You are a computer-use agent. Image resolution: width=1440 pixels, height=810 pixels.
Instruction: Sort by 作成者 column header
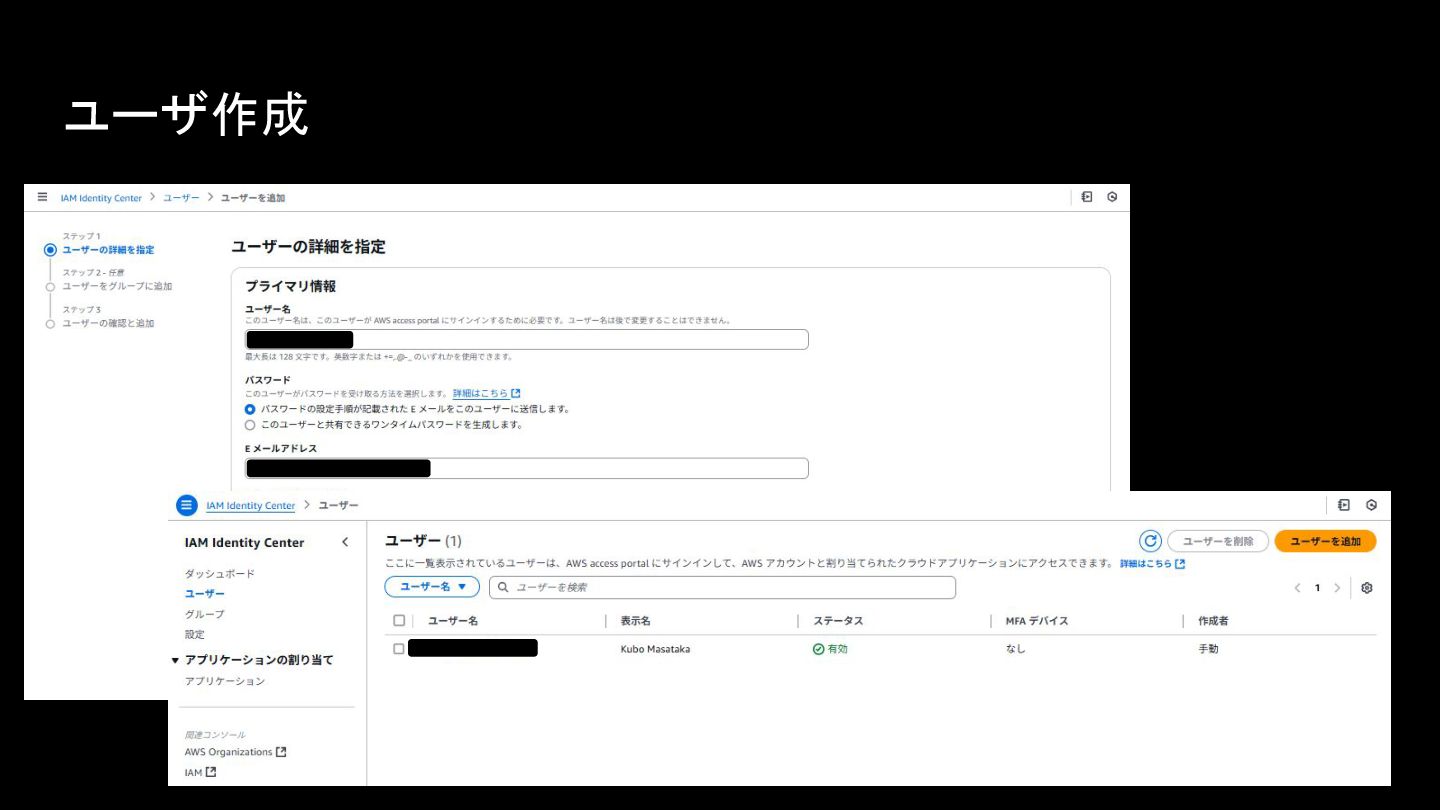[1213, 621]
